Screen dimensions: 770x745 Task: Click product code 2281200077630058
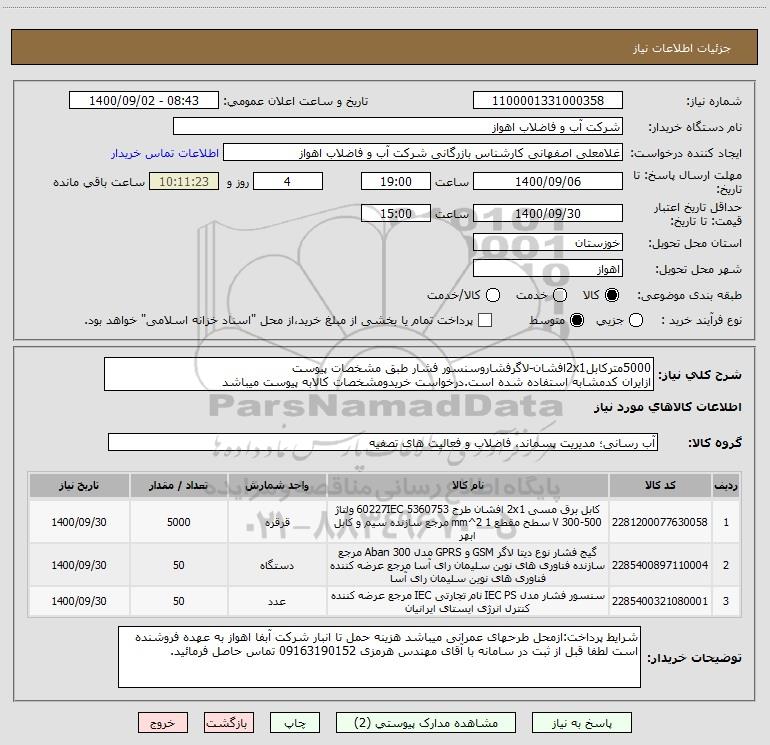coord(660,522)
